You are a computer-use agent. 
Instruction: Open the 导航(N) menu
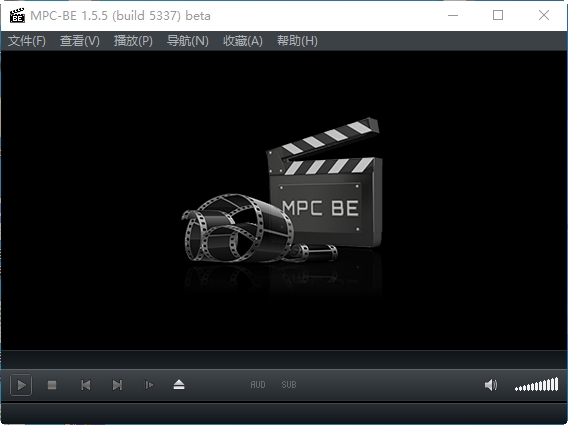188,41
